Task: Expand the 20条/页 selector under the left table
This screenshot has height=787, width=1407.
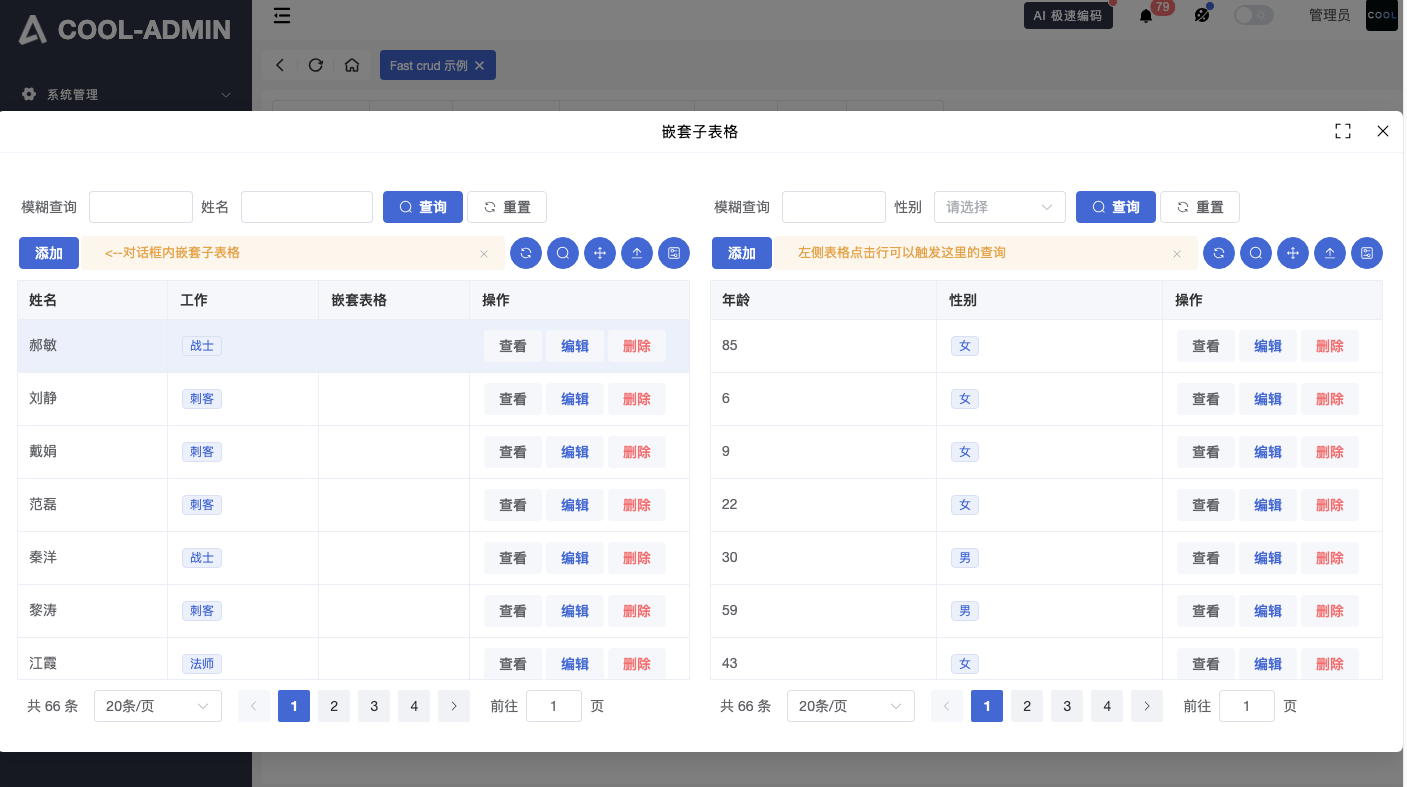Action: tap(158, 706)
